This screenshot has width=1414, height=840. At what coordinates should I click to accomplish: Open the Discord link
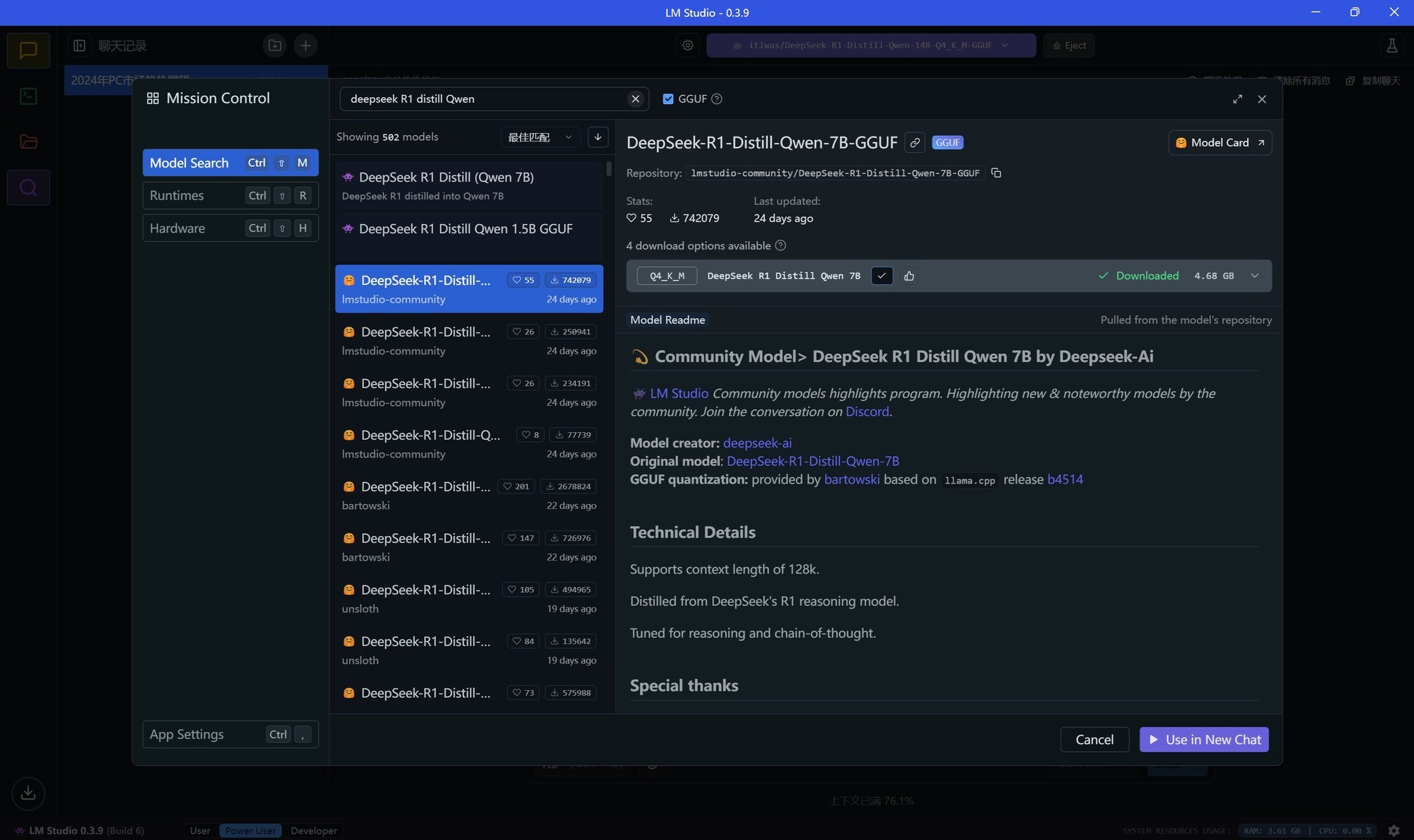tap(867, 412)
